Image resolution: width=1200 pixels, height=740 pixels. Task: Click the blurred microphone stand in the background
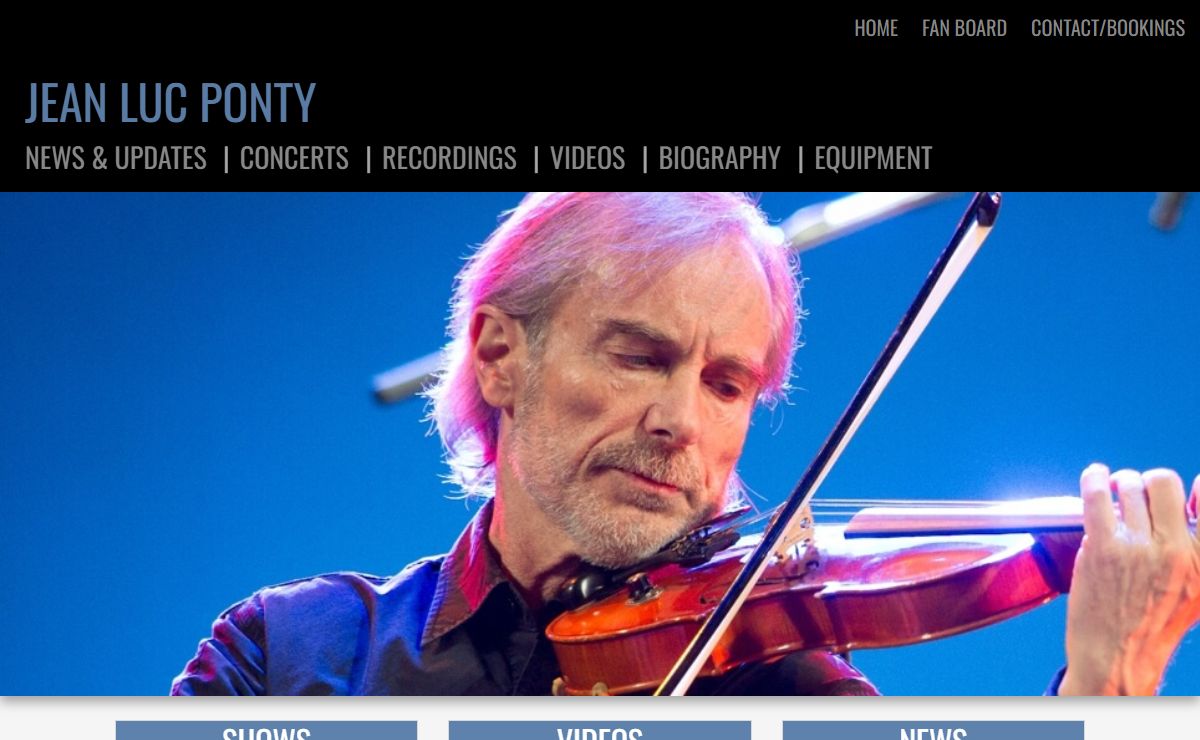(410, 377)
